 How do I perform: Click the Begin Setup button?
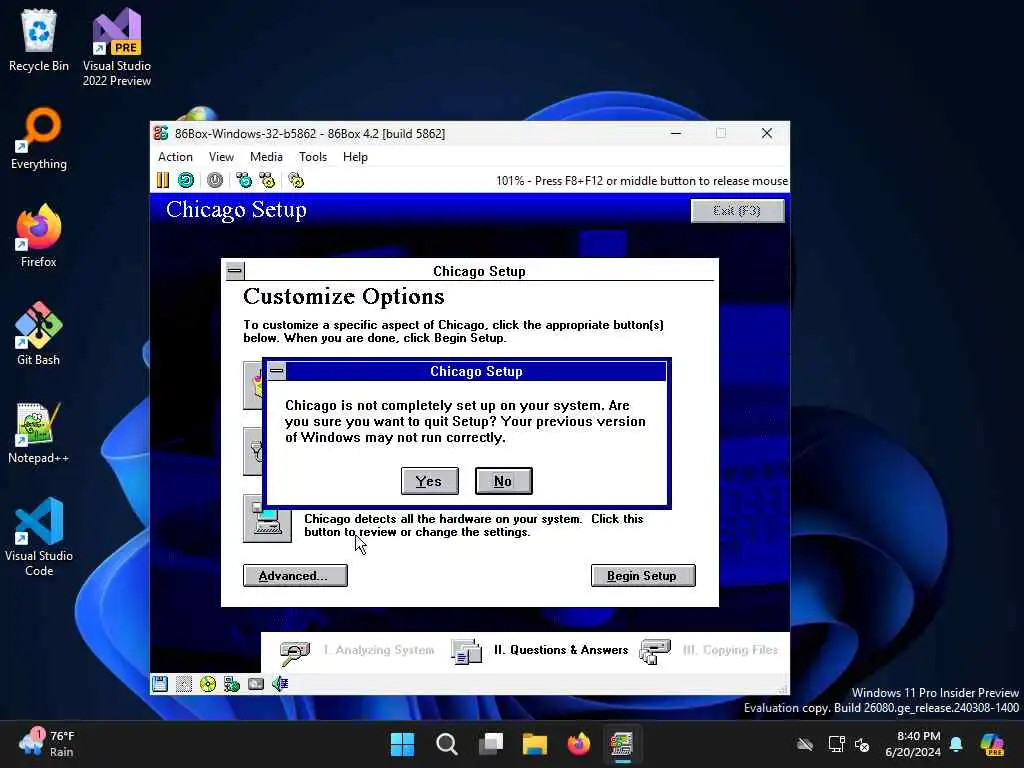click(643, 576)
